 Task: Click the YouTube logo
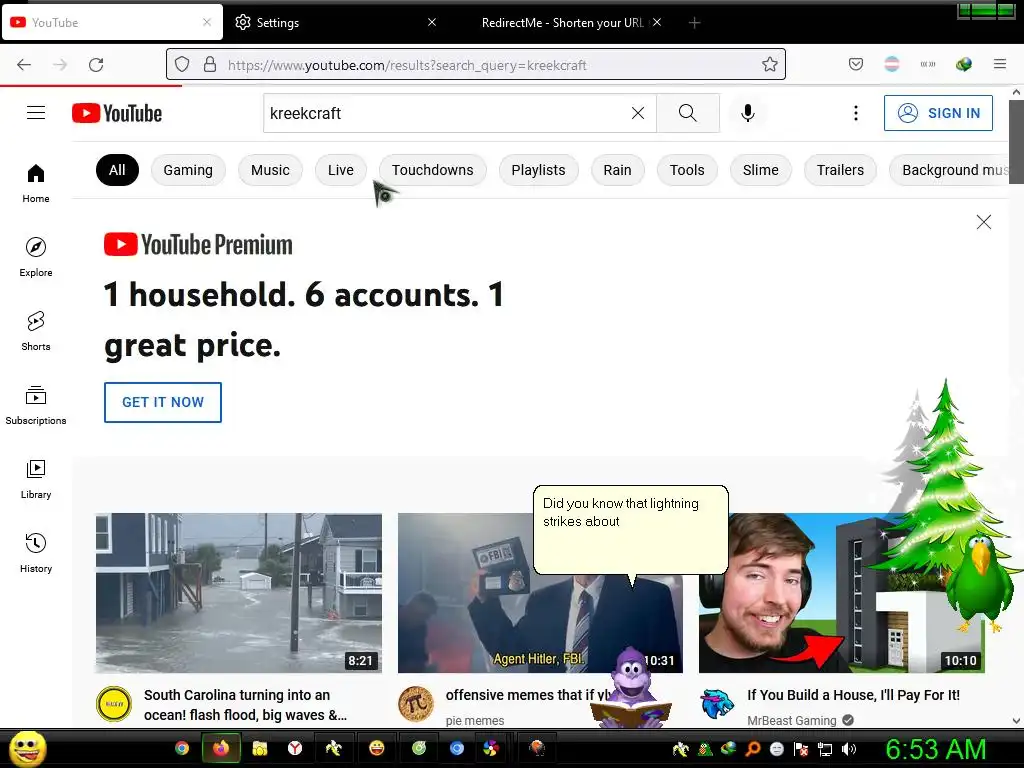tap(117, 113)
